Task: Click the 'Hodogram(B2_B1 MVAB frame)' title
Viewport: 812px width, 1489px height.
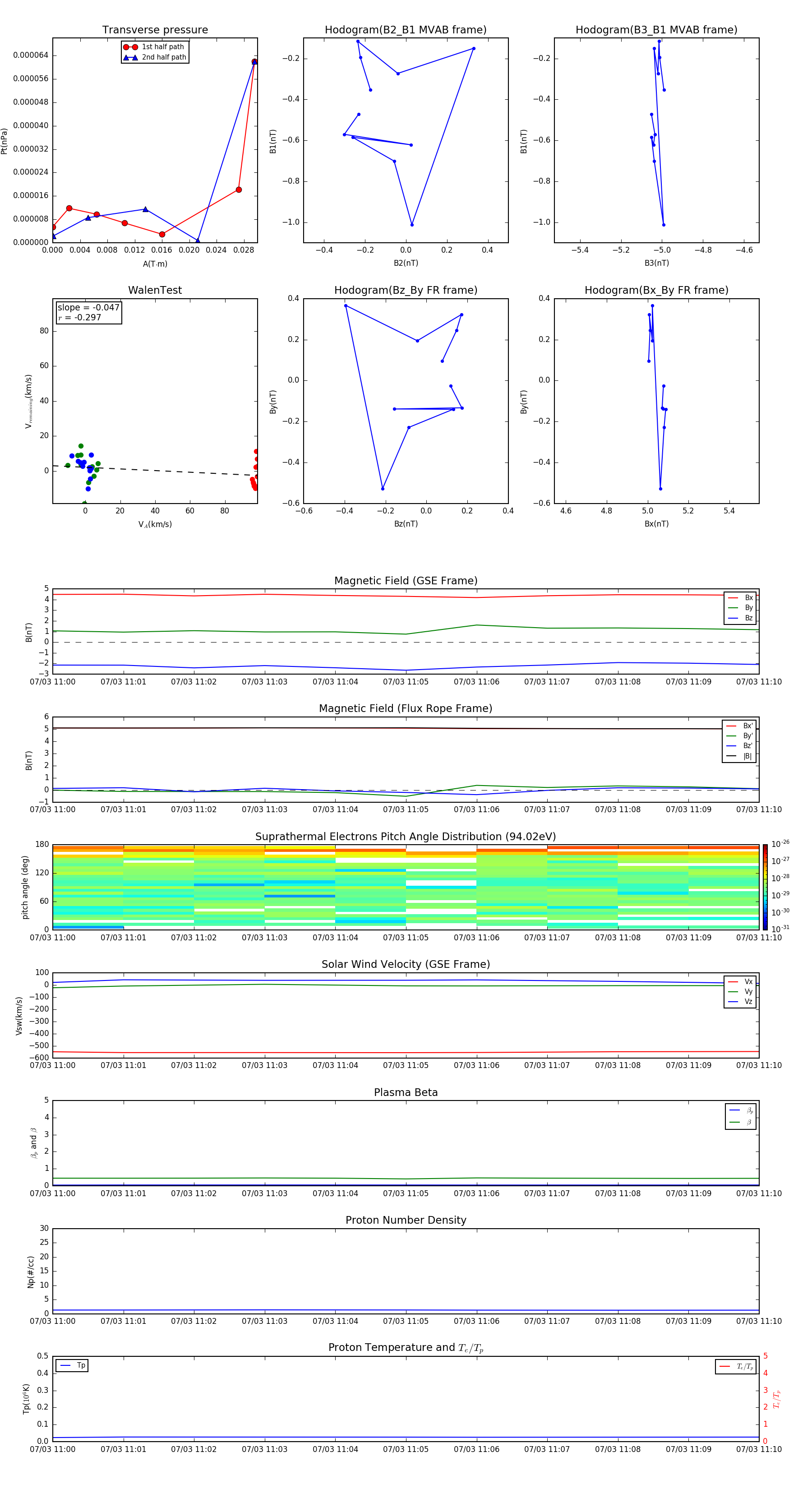Action: coord(405,30)
